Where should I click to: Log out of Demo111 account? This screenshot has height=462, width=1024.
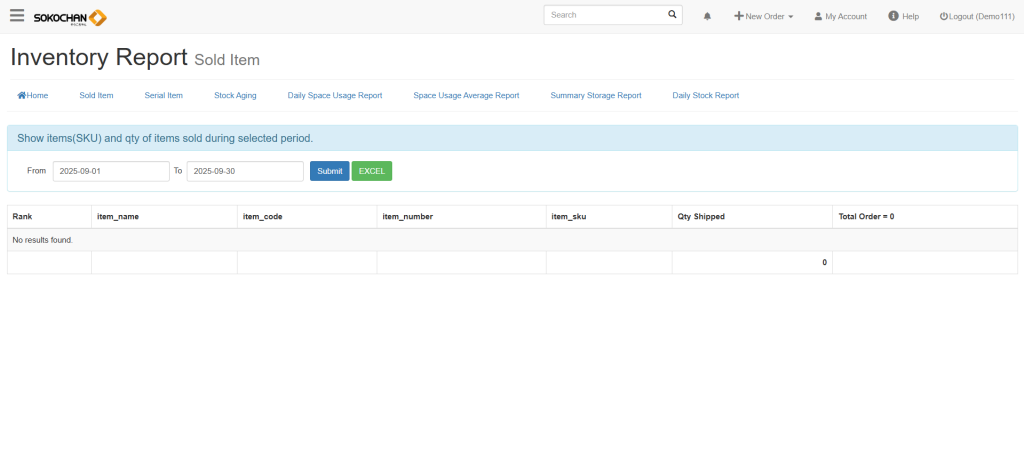coord(977,17)
